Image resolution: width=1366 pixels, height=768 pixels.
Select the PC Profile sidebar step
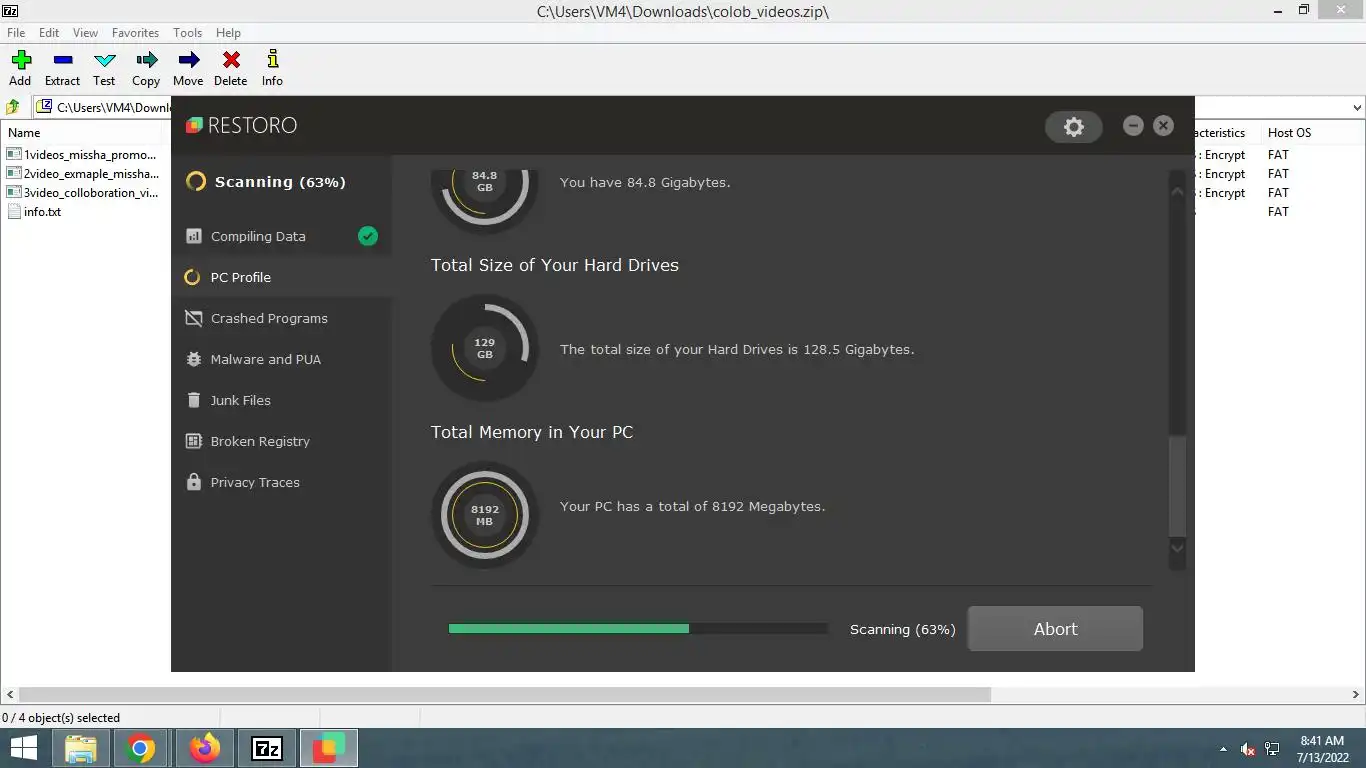281,277
